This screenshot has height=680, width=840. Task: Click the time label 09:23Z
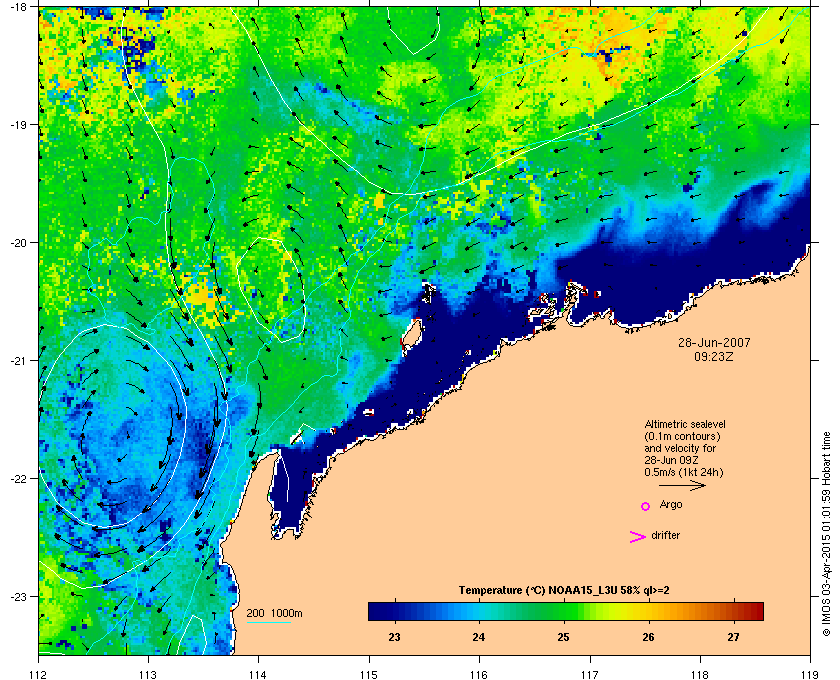point(714,356)
